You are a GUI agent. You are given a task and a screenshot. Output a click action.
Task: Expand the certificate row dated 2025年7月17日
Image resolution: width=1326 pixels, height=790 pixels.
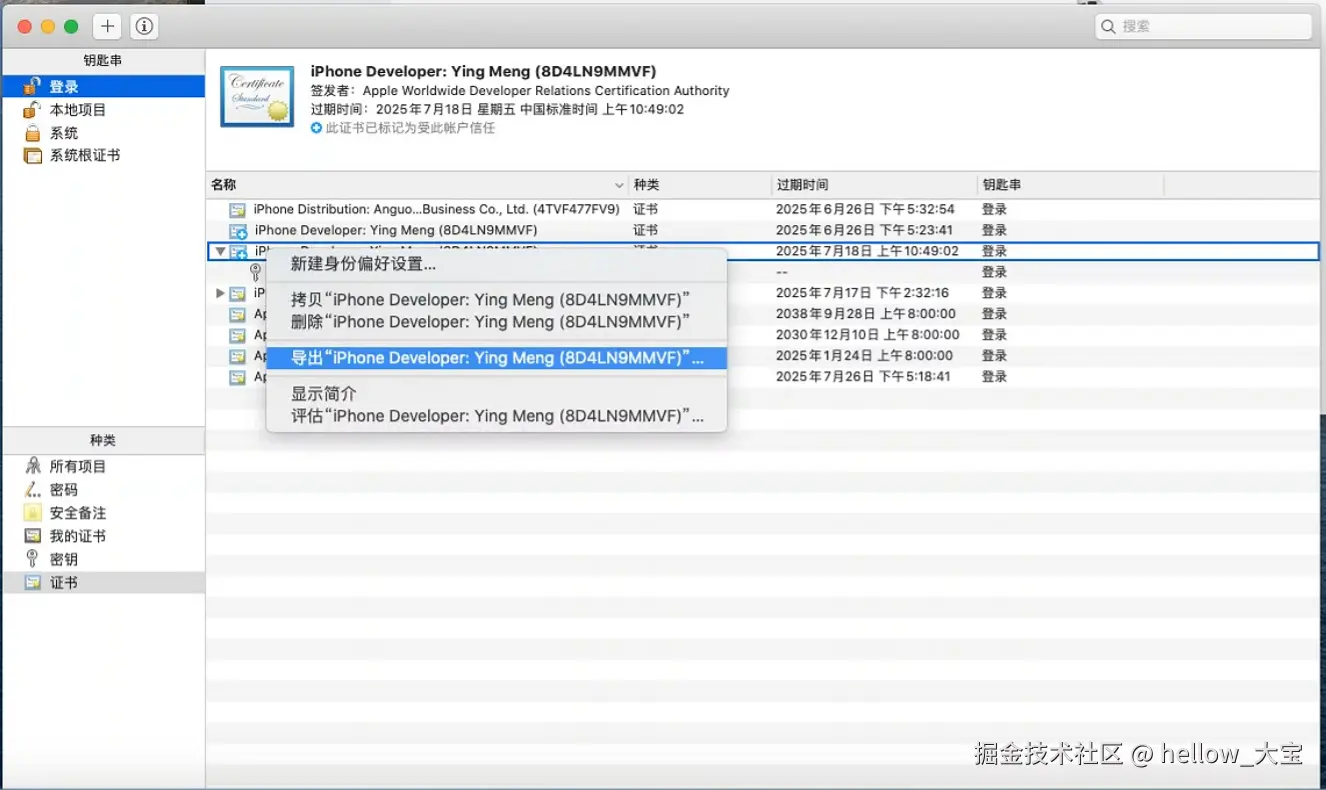[220, 293]
